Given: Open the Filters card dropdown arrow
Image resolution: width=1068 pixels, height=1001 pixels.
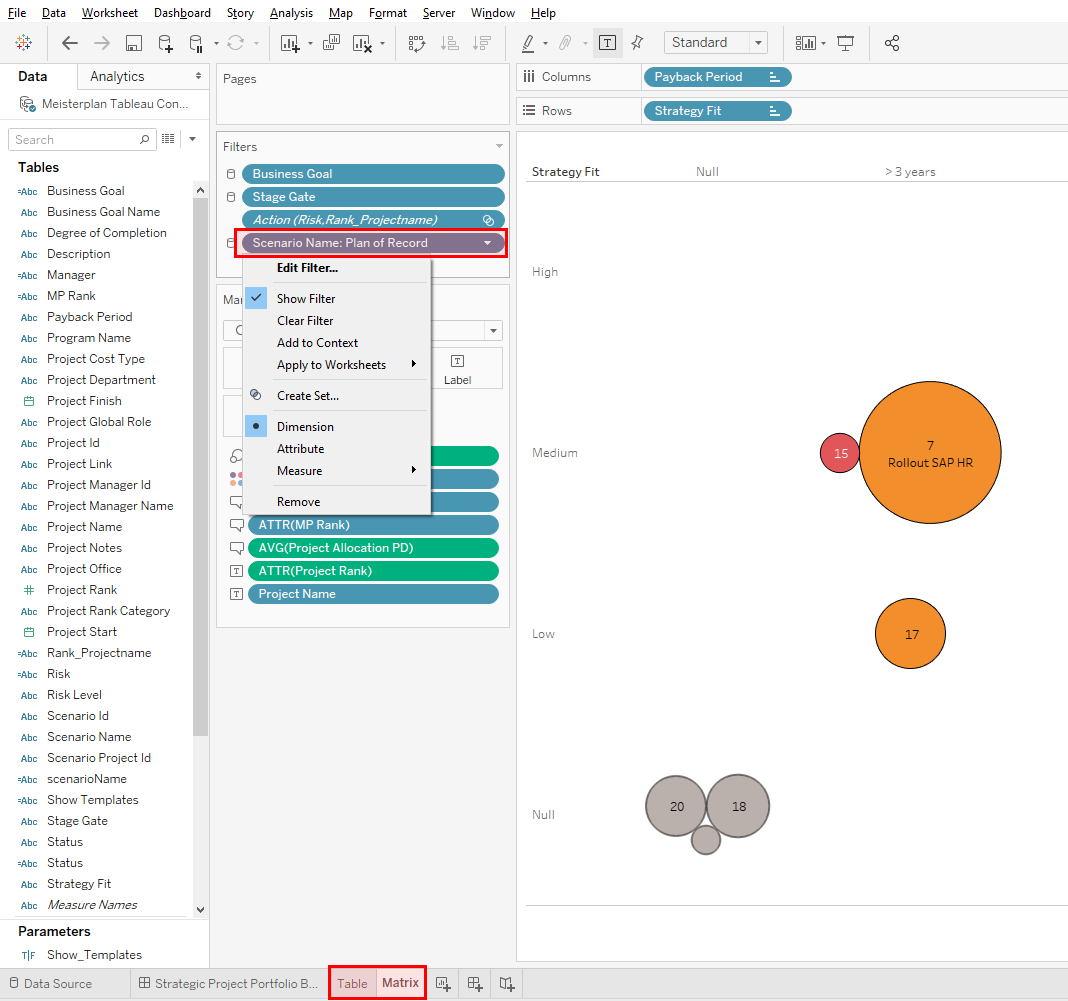Looking at the screenshot, I should click(499, 146).
